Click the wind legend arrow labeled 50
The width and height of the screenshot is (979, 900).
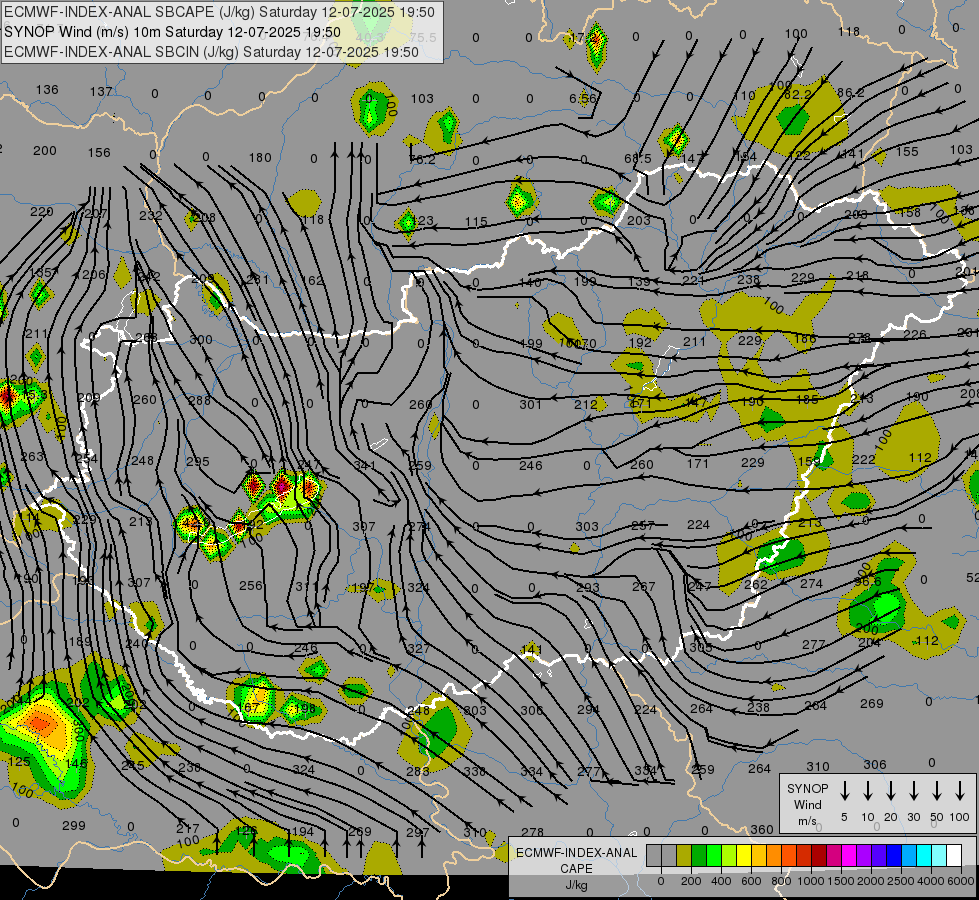click(x=937, y=791)
